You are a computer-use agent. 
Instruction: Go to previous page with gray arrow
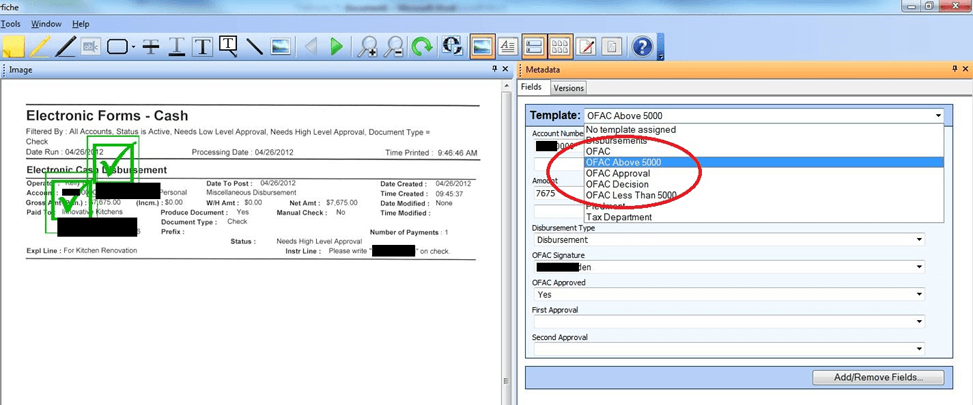coord(312,47)
